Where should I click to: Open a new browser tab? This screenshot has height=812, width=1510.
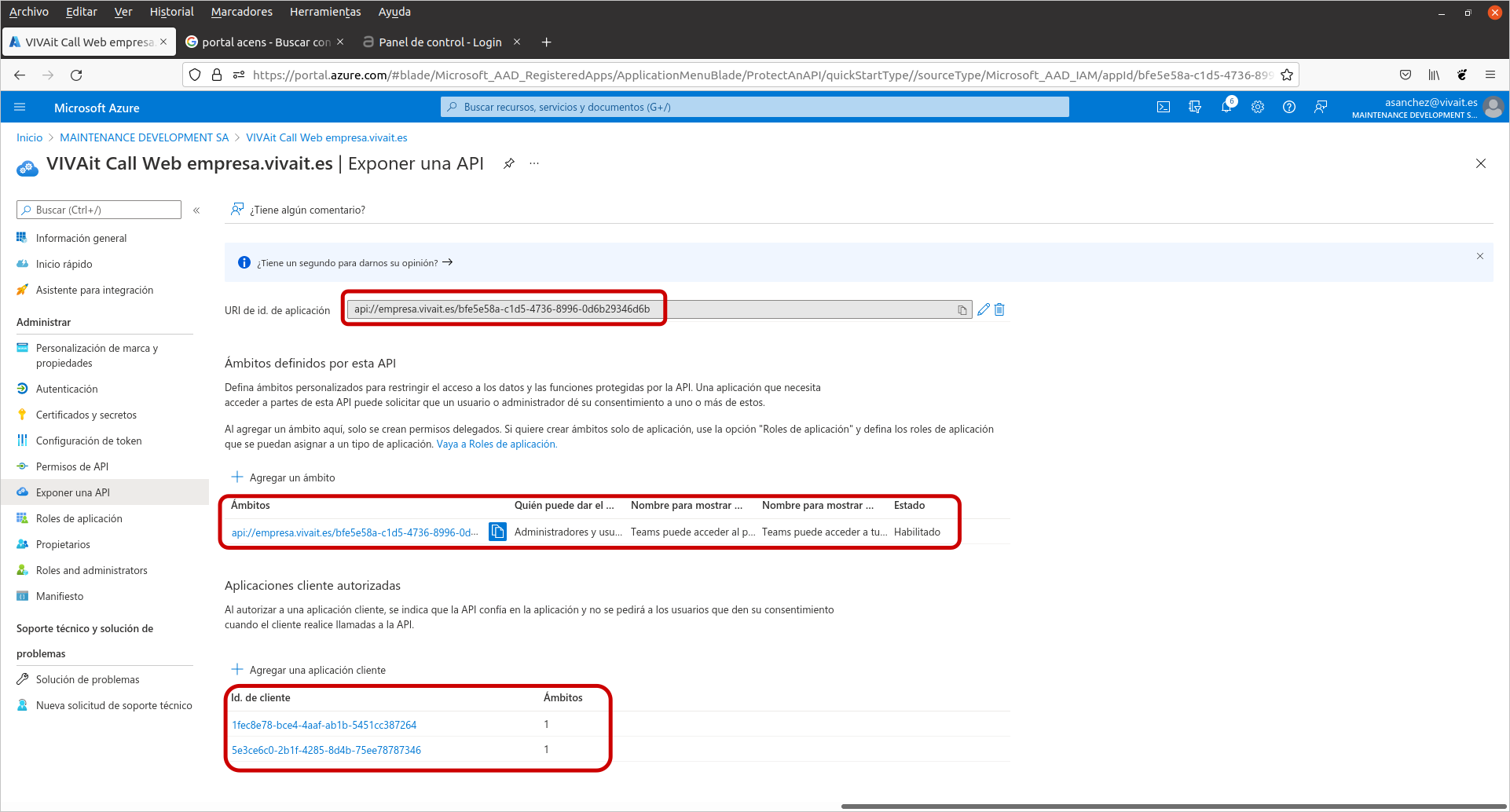click(x=547, y=42)
